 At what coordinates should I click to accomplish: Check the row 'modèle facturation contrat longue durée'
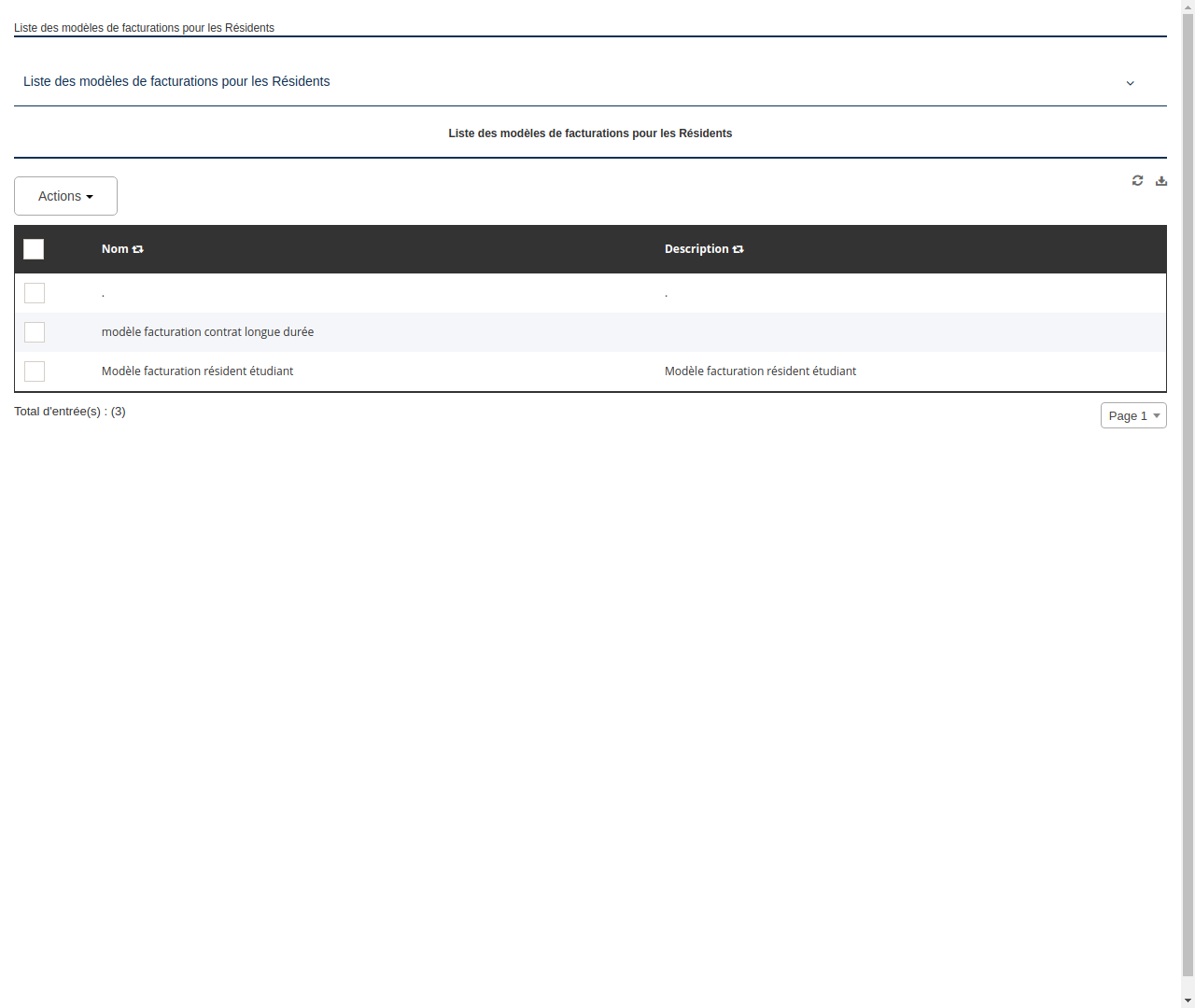35,332
